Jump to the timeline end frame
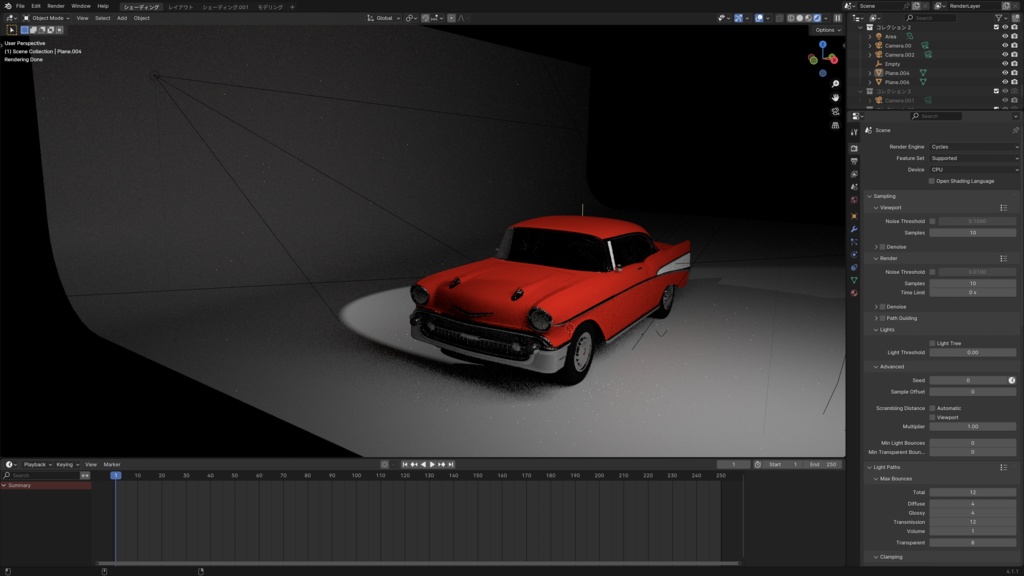Screen dimensions: 1024x576 click(x=451, y=464)
